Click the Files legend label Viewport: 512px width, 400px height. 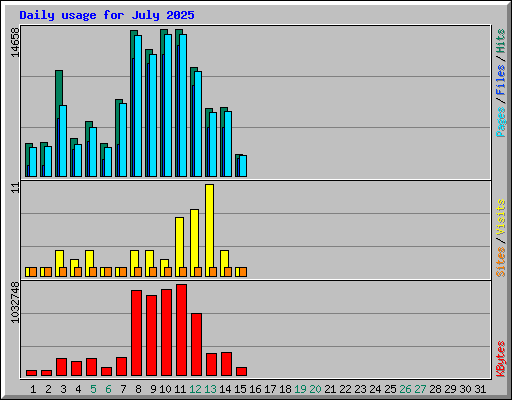coord(500,80)
